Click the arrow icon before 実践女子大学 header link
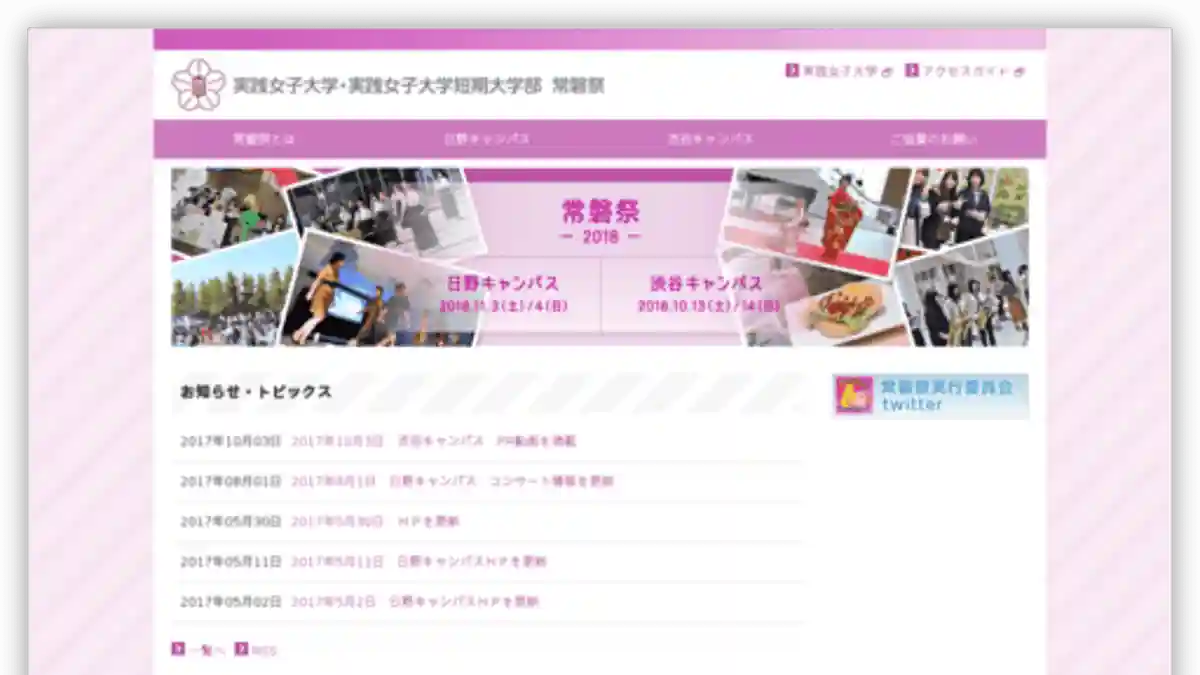 pyautogui.click(x=792, y=71)
